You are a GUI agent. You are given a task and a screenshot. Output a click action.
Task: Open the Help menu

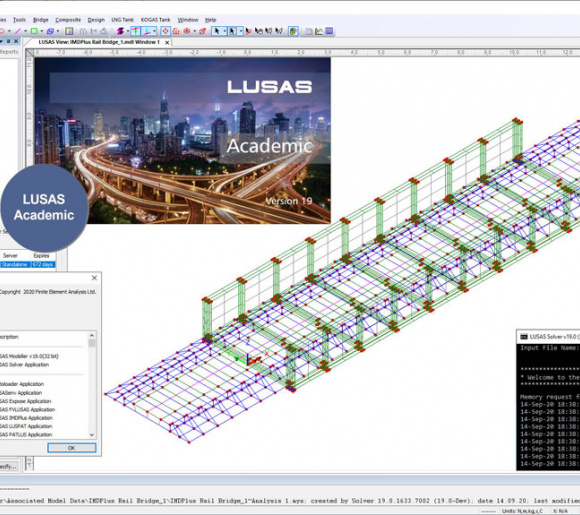[x=210, y=20]
